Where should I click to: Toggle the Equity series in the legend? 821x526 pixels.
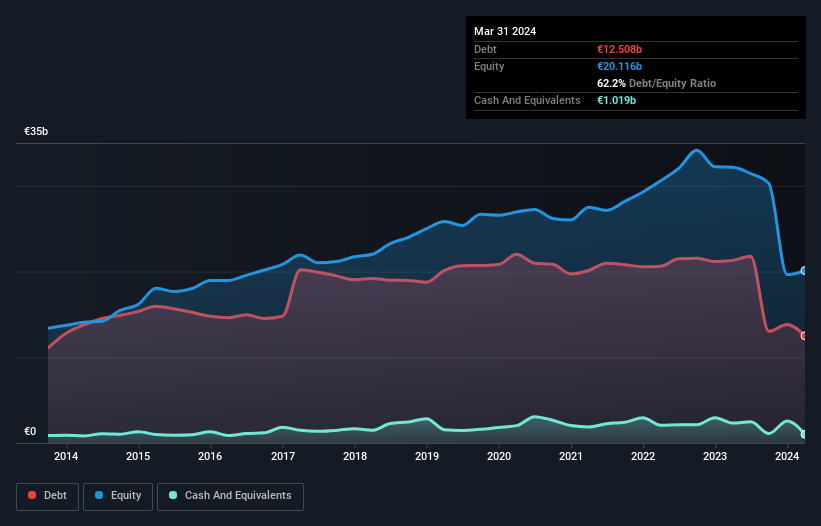coord(118,496)
